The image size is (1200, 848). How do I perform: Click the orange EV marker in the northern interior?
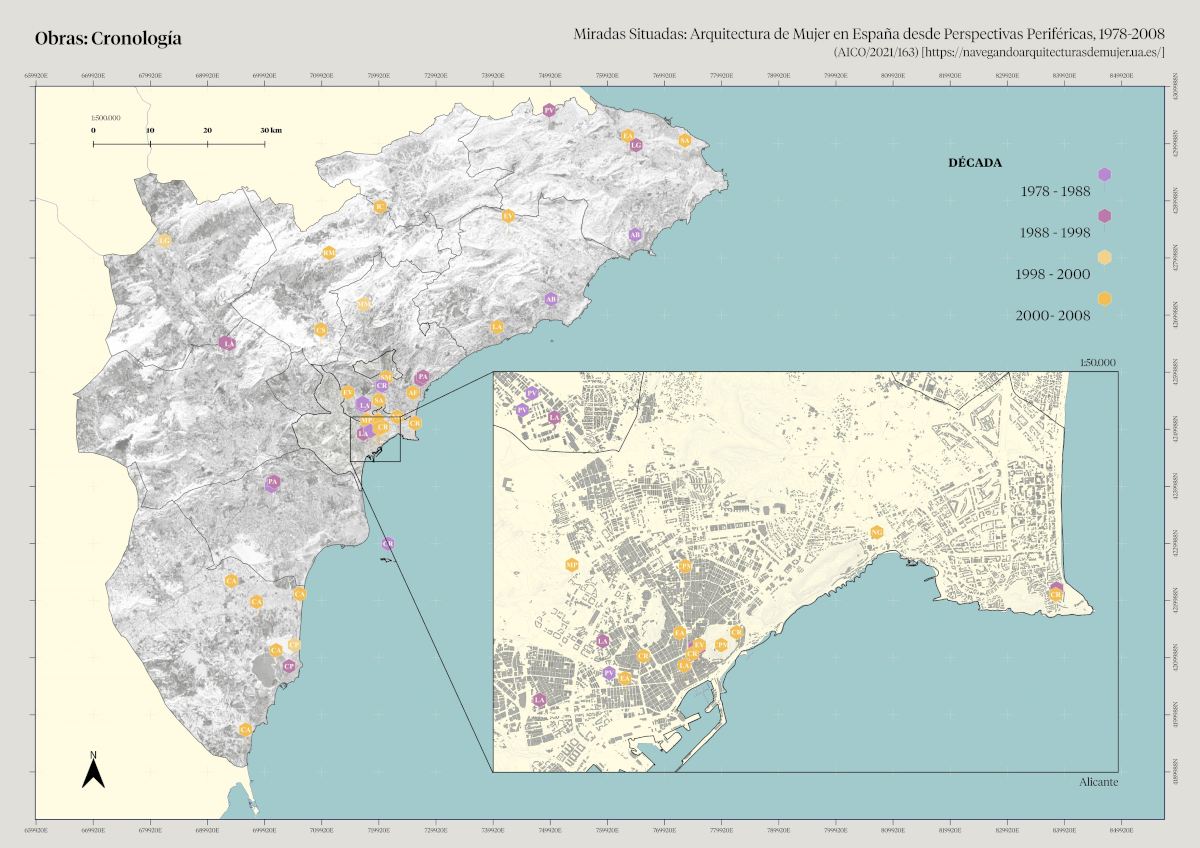pos(508,215)
